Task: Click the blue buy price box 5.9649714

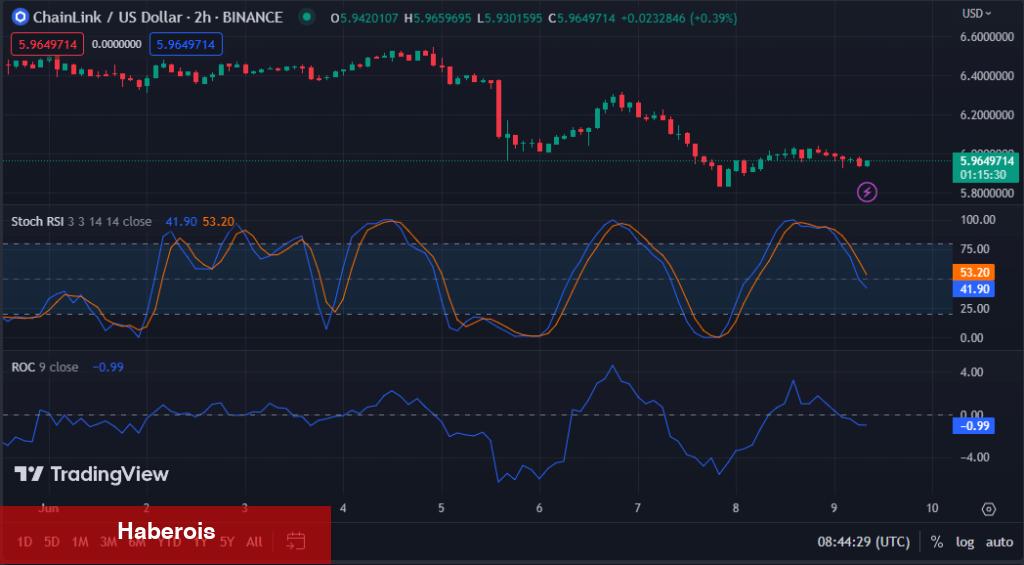Action: click(186, 44)
